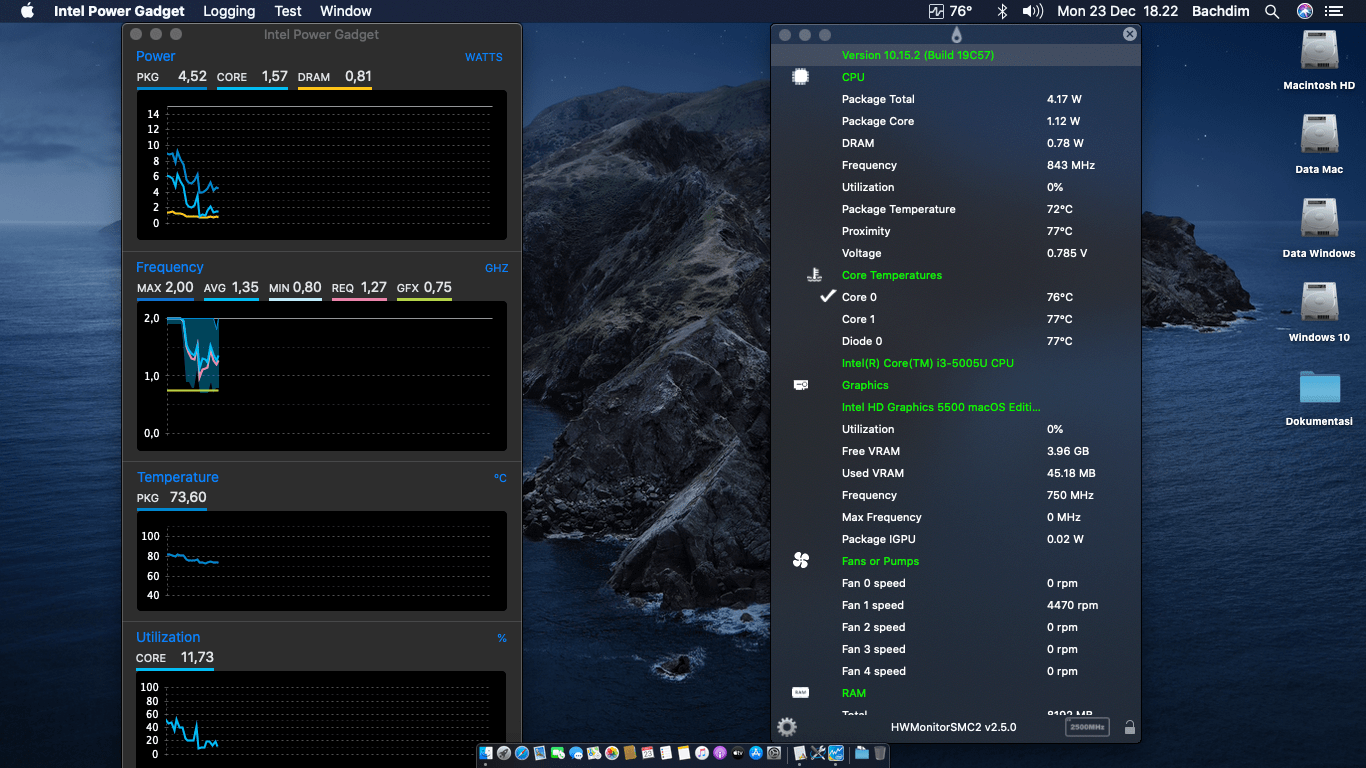Click the 2500MHz CPU frequency badge
Image resolution: width=1366 pixels, height=768 pixels.
(1087, 727)
